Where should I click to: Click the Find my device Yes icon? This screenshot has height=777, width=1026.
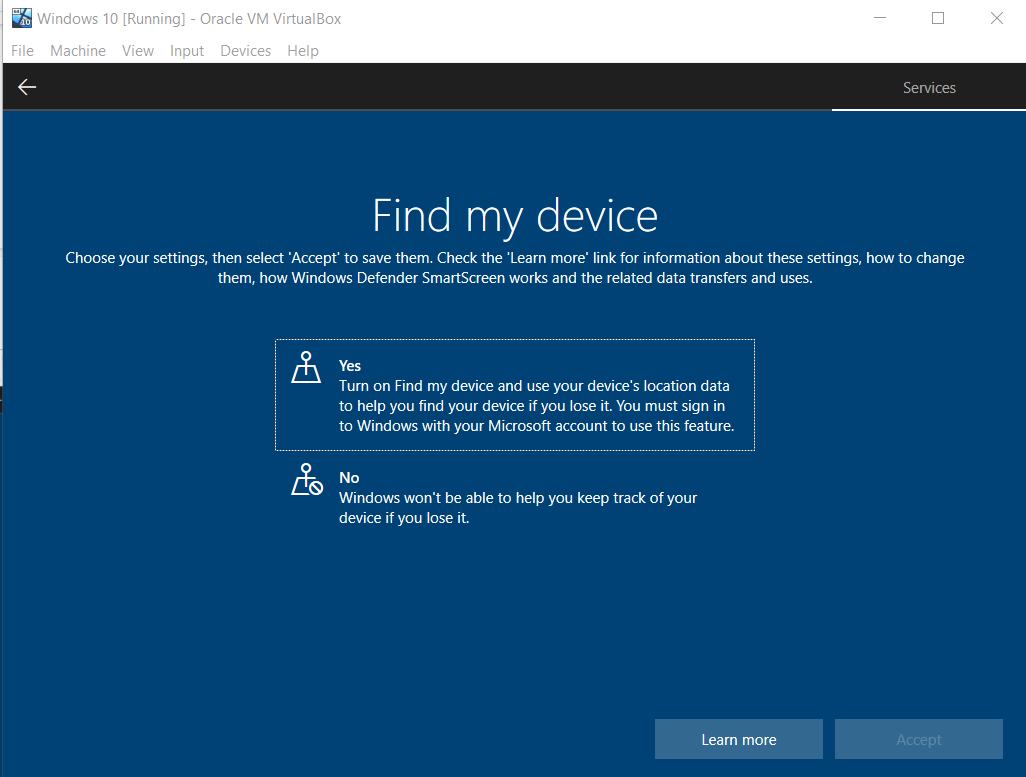[x=306, y=367]
